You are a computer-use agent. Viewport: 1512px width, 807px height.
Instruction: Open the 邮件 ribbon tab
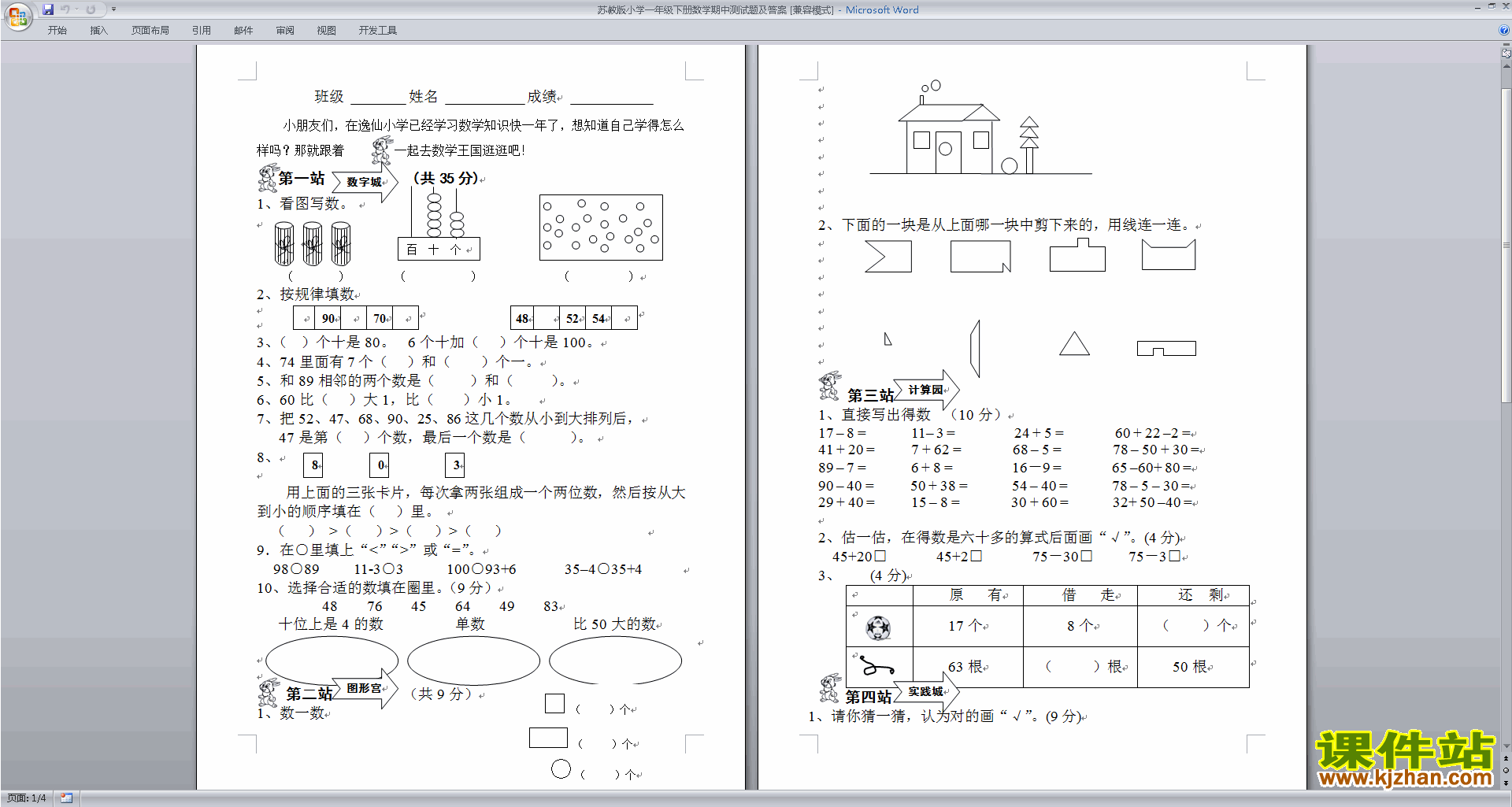tap(243, 31)
